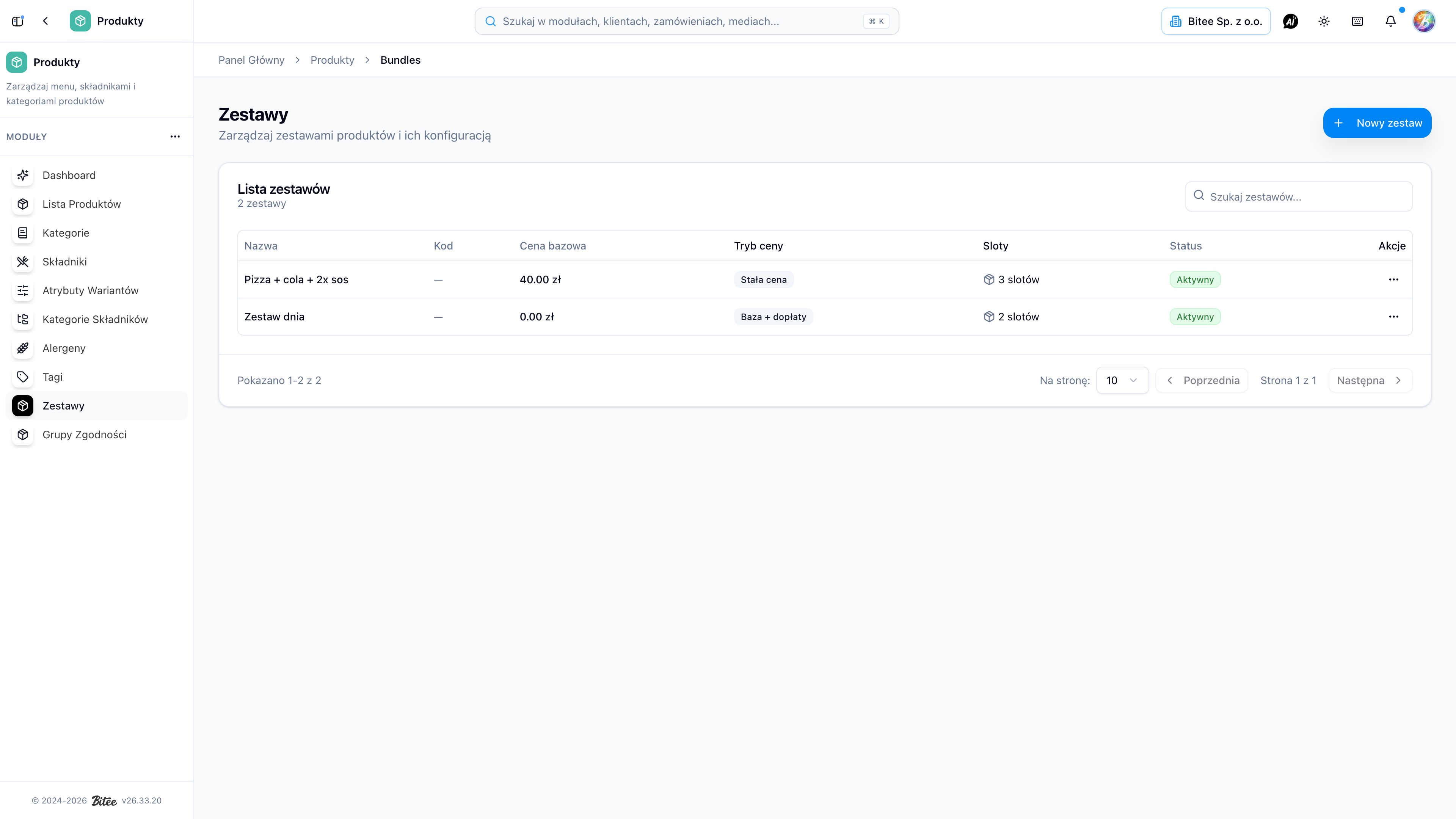Click the Dashboard sparkle icon
The width and height of the screenshot is (1456, 819).
[x=23, y=175]
